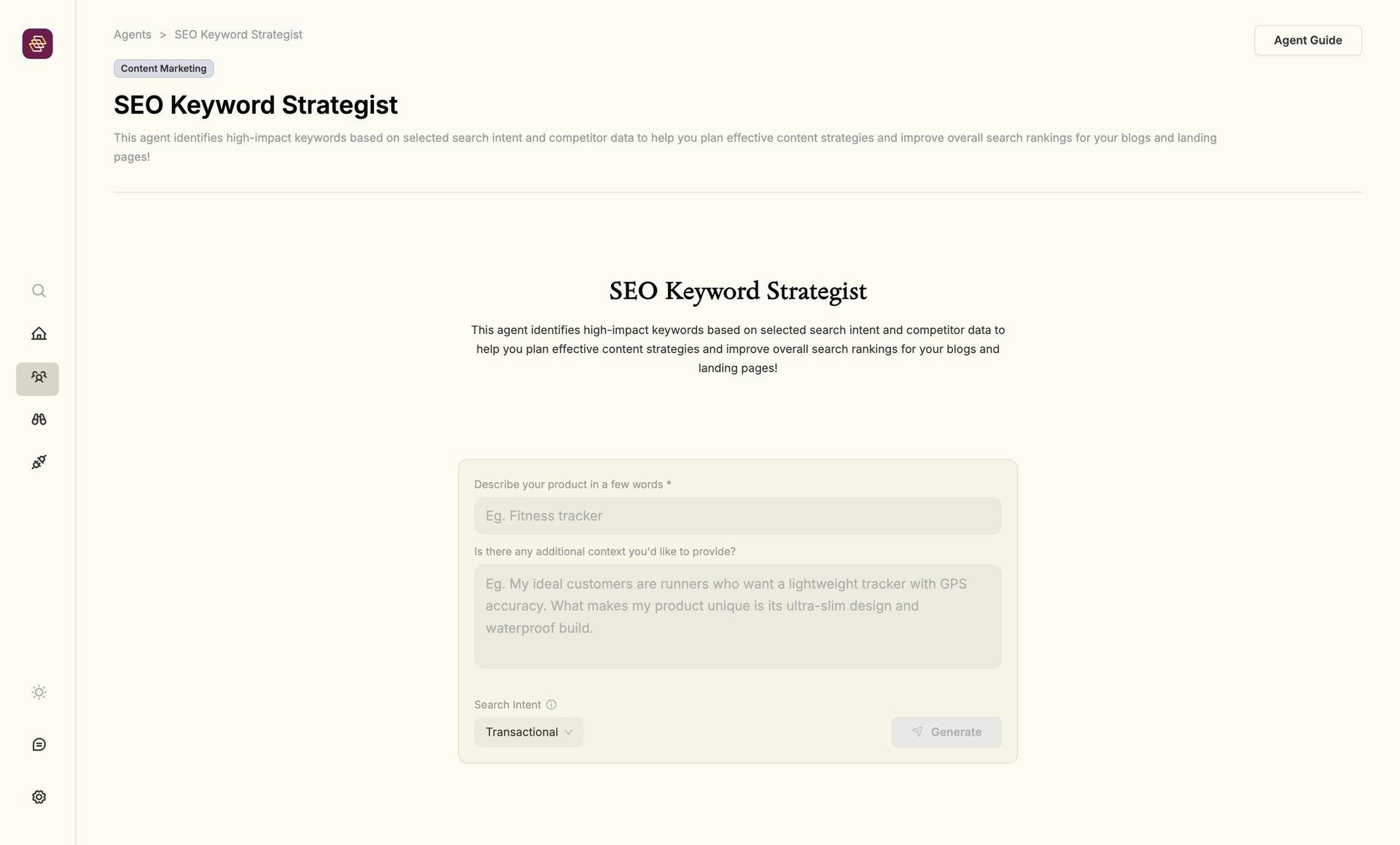
Task: Click the product description input field
Action: point(738,515)
